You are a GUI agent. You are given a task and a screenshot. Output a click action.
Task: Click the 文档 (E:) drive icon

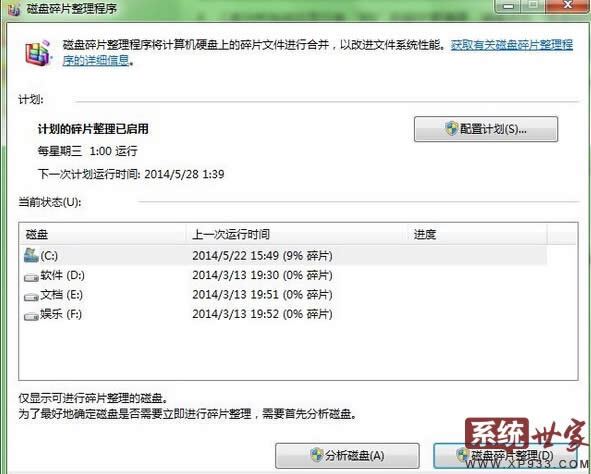click(x=31, y=296)
